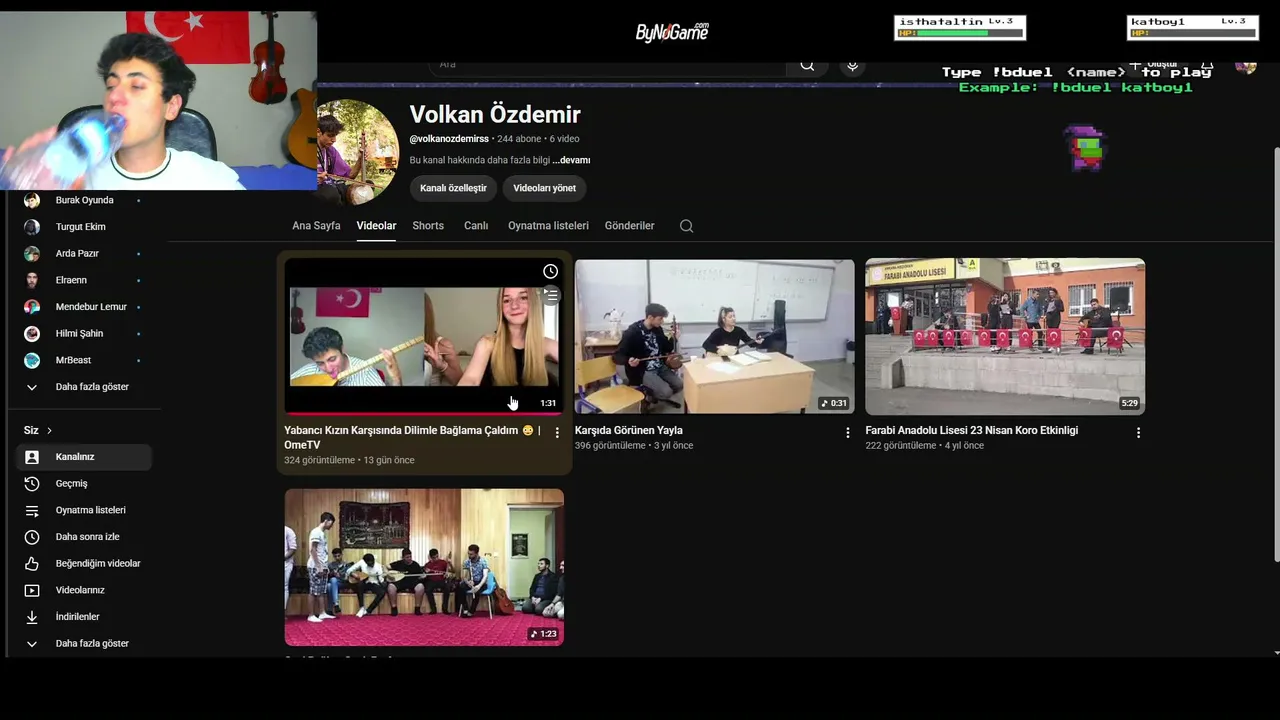Click the @volkanozdemirss channel handle

click(449, 139)
